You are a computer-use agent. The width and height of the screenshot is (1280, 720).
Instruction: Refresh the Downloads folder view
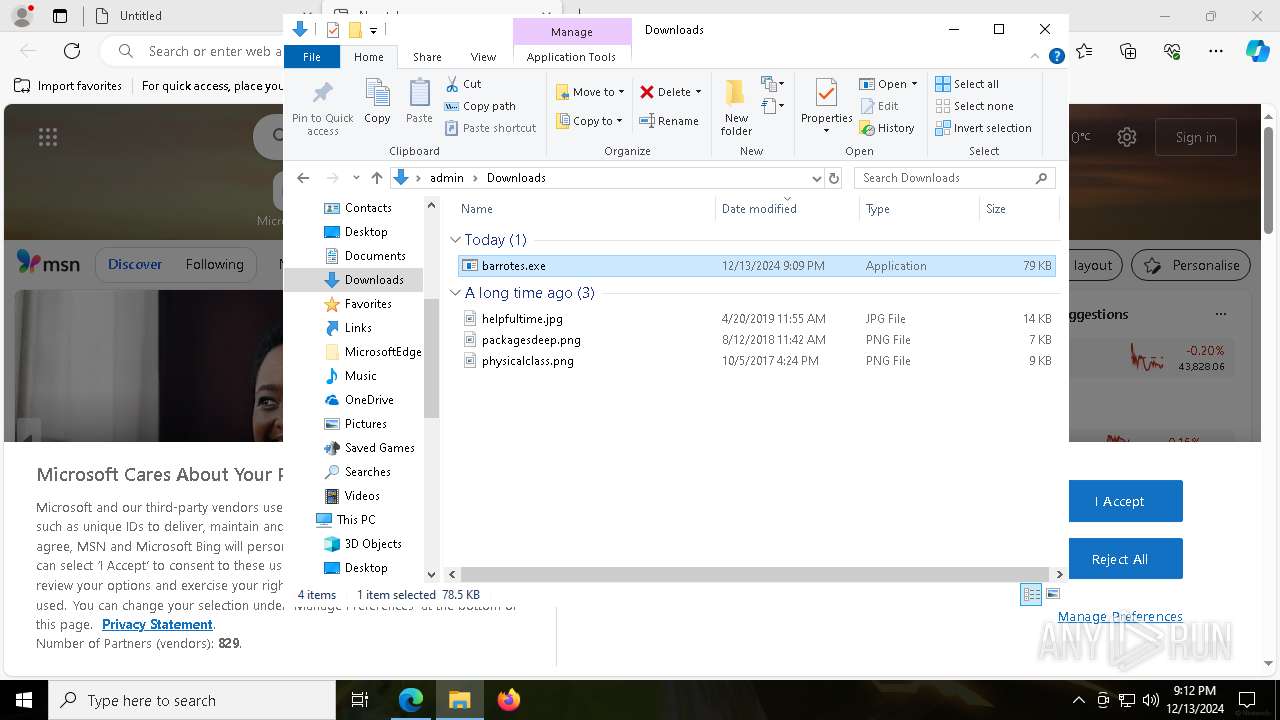[834, 178]
